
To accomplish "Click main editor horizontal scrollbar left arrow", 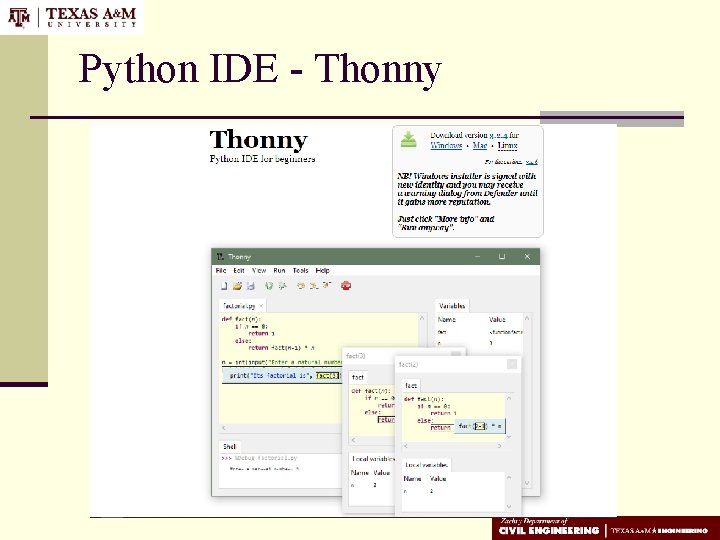I will tap(224, 428).
